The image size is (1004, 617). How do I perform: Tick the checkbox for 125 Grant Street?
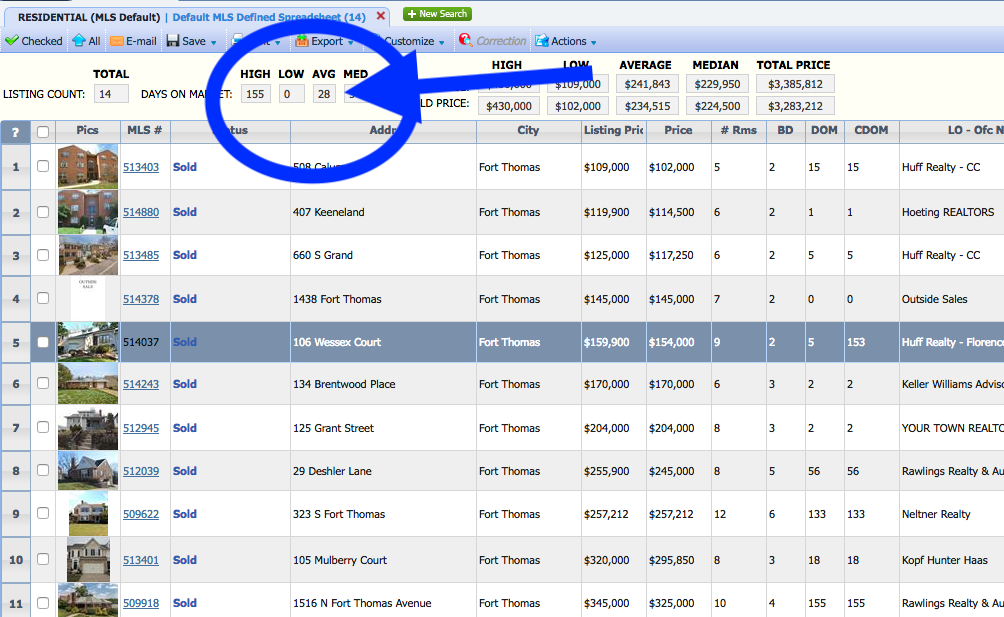pyautogui.click(x=43, y=428)
